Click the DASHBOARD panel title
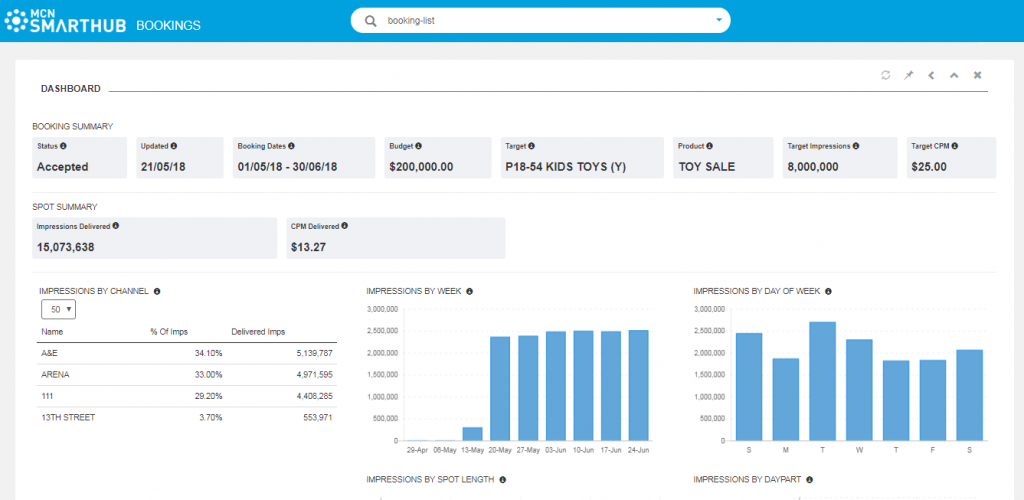 pyautogui.click(x=71, y=89)
